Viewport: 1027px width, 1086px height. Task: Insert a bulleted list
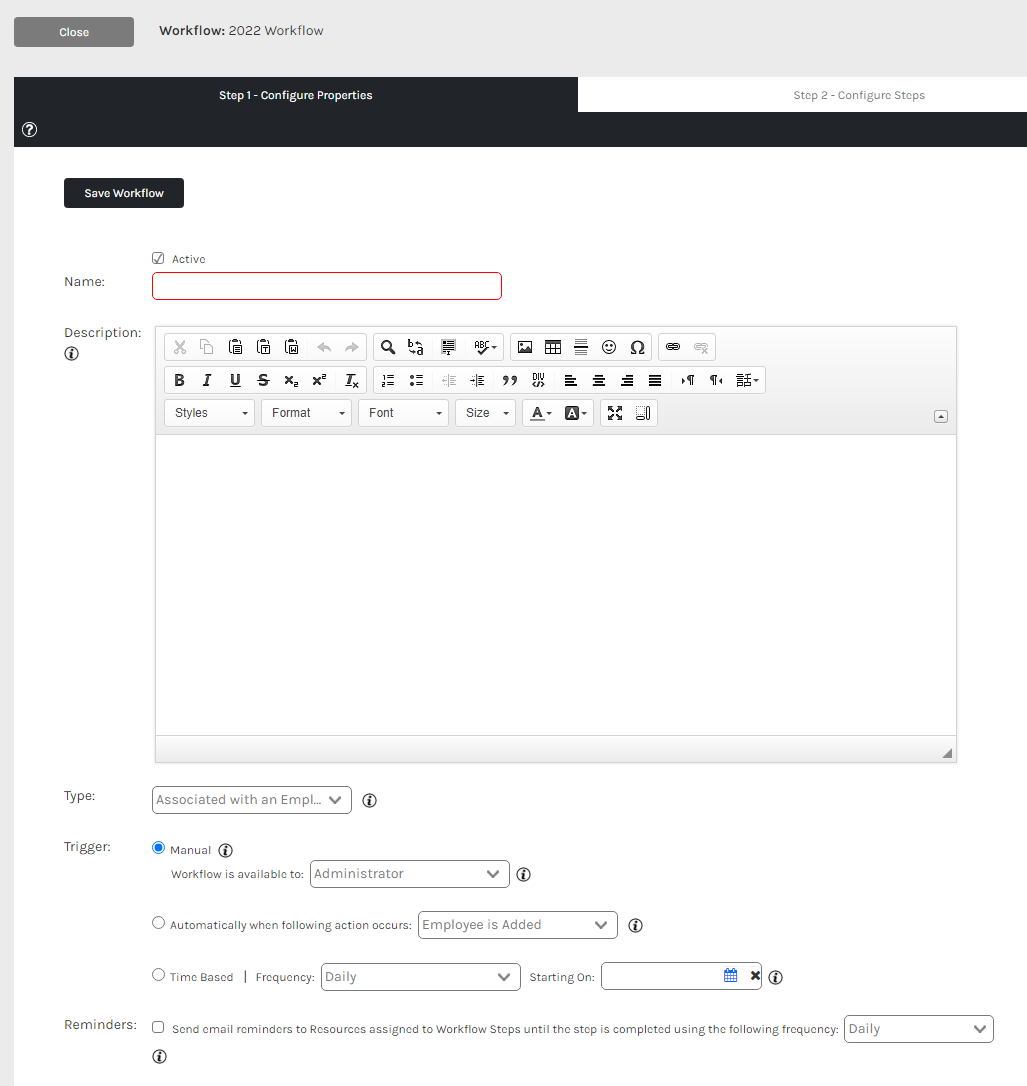pyautogui.click(x=416, y=380)
